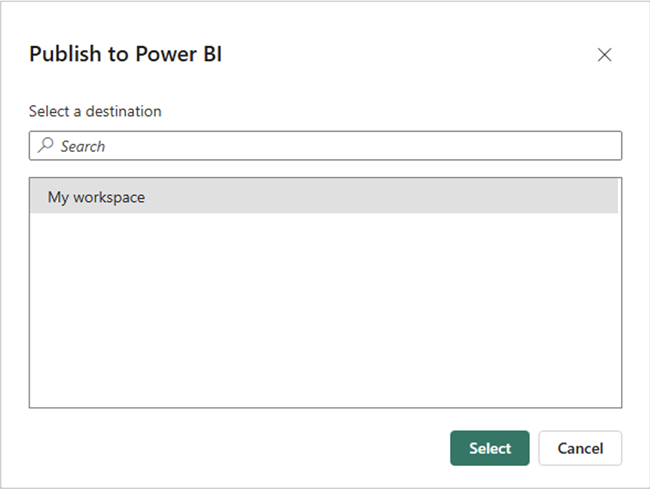Click the magnifying glass search icon
Screen dimensions: 650x489
pos(45,146)
